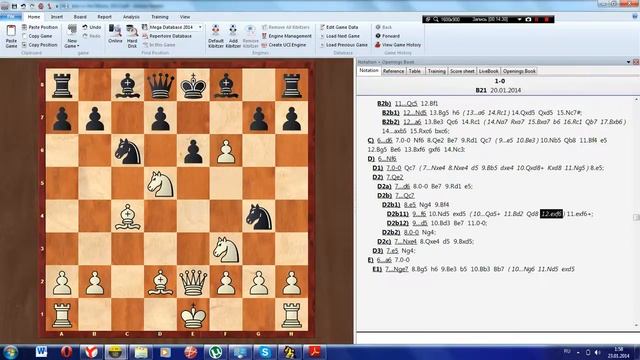Image resolution: width=640 pixels, height=360 pixels.
Task: Switch to the Analysis ribbon tab
Action: (x=131, y=17)
